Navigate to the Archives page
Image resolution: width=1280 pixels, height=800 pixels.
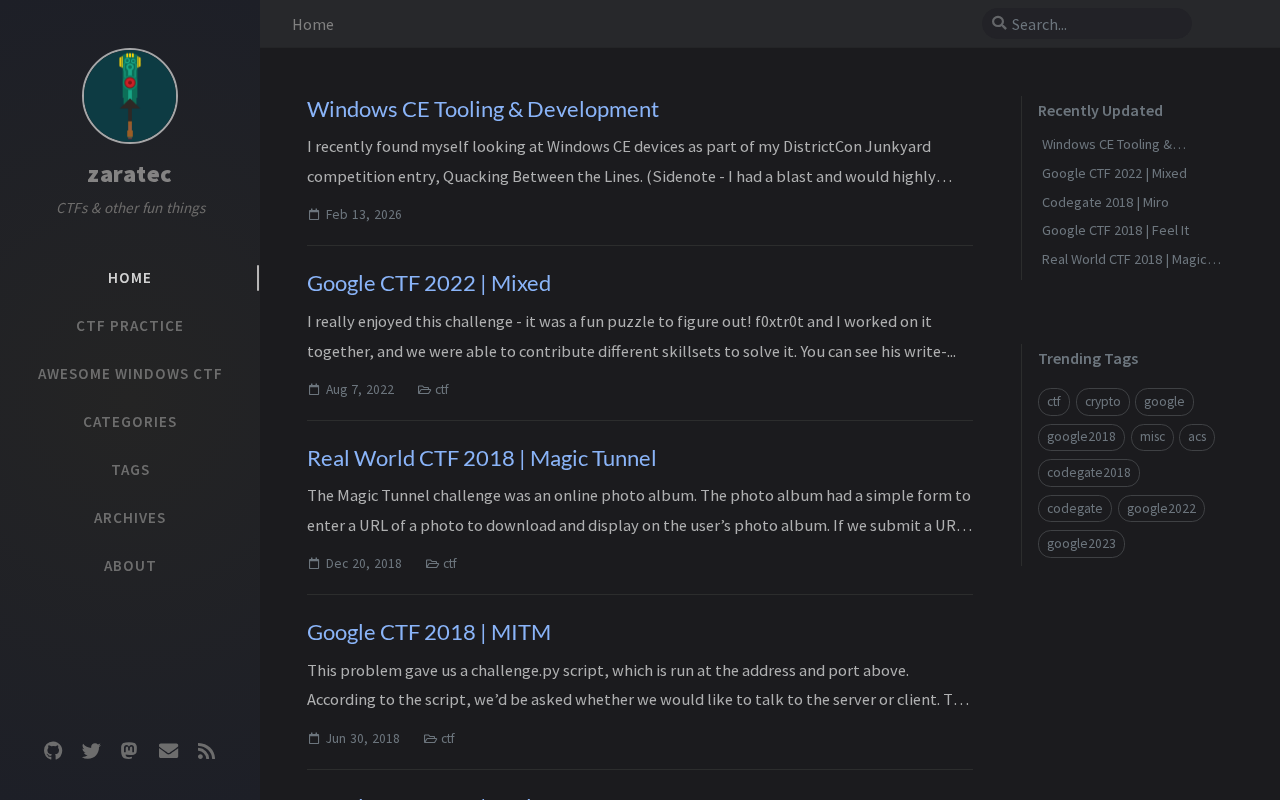click(130, 518)
